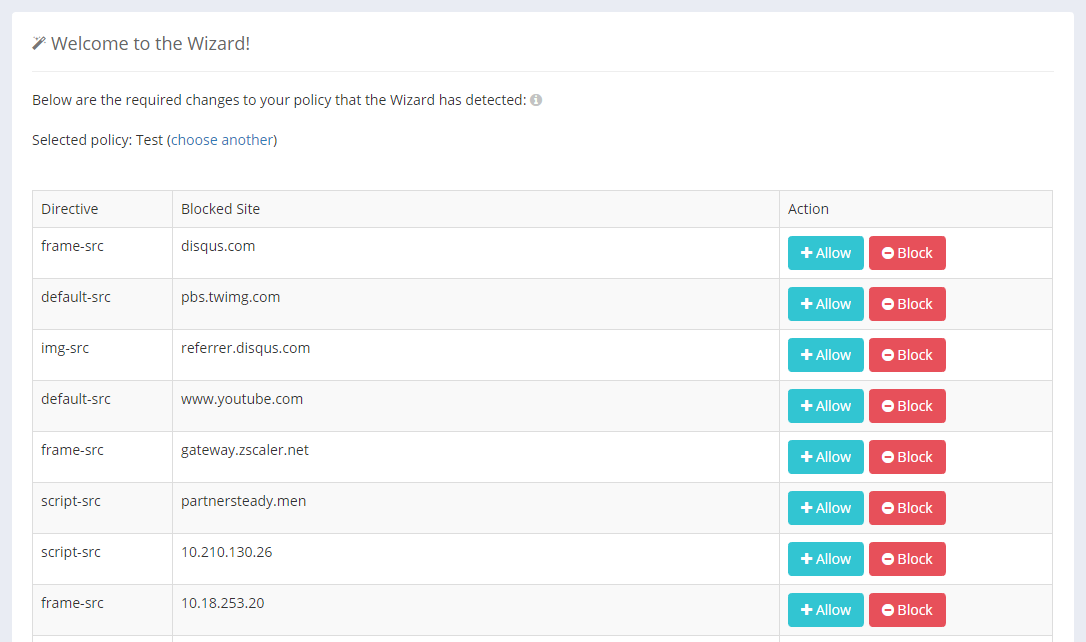Click the 'Blocked Site' column header
The width and height of the screenshot is (1086, 642).
tap(220, 209)
